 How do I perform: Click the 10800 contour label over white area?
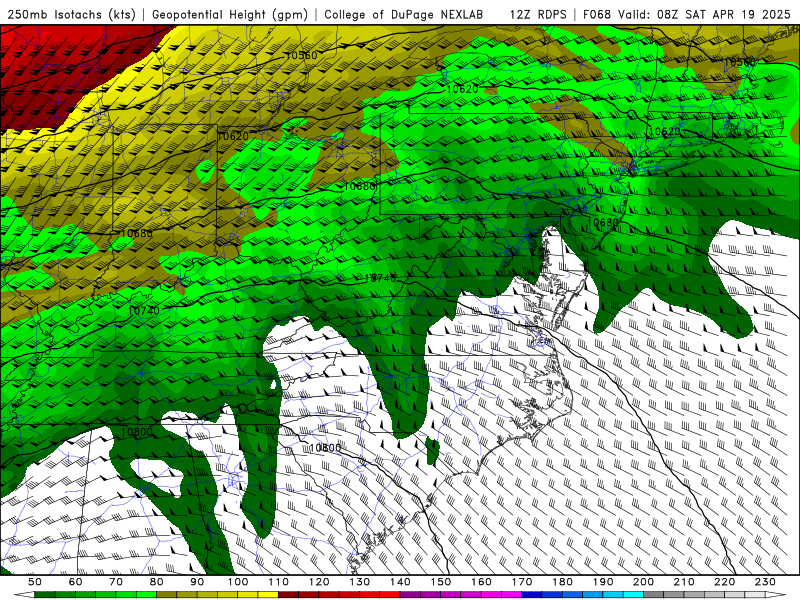click(326, 448)
